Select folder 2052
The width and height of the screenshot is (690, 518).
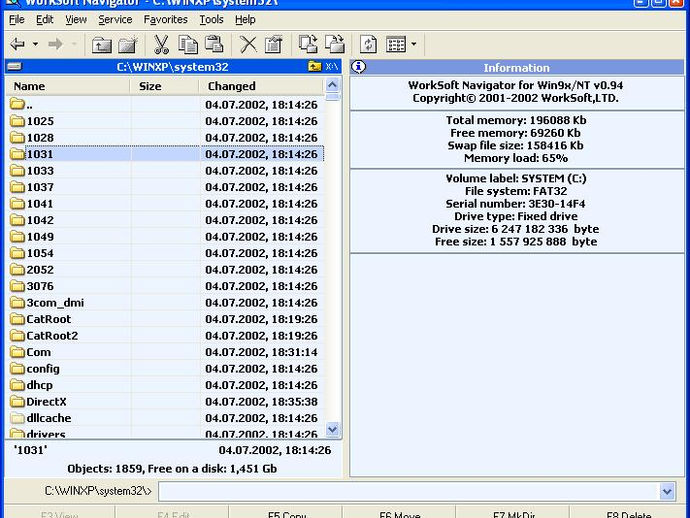click(165, 270)
